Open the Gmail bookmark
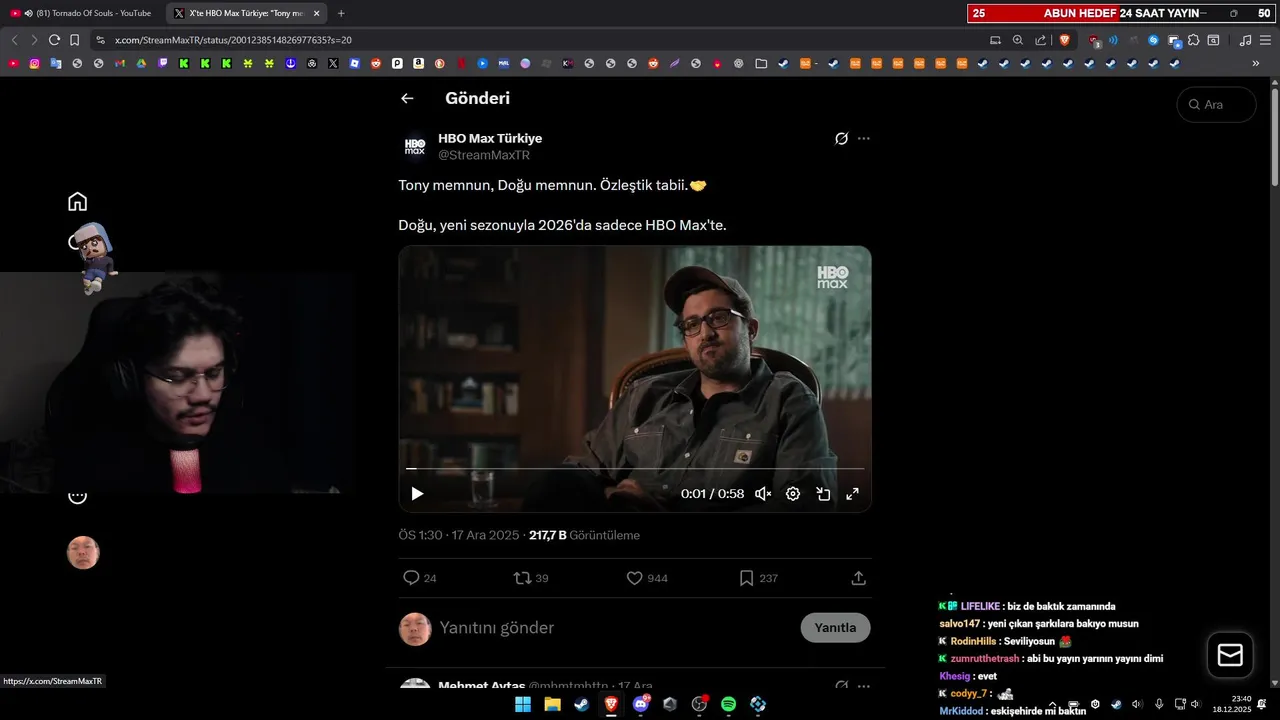This screenshot has height=720, width=1280. pos(120,63)
